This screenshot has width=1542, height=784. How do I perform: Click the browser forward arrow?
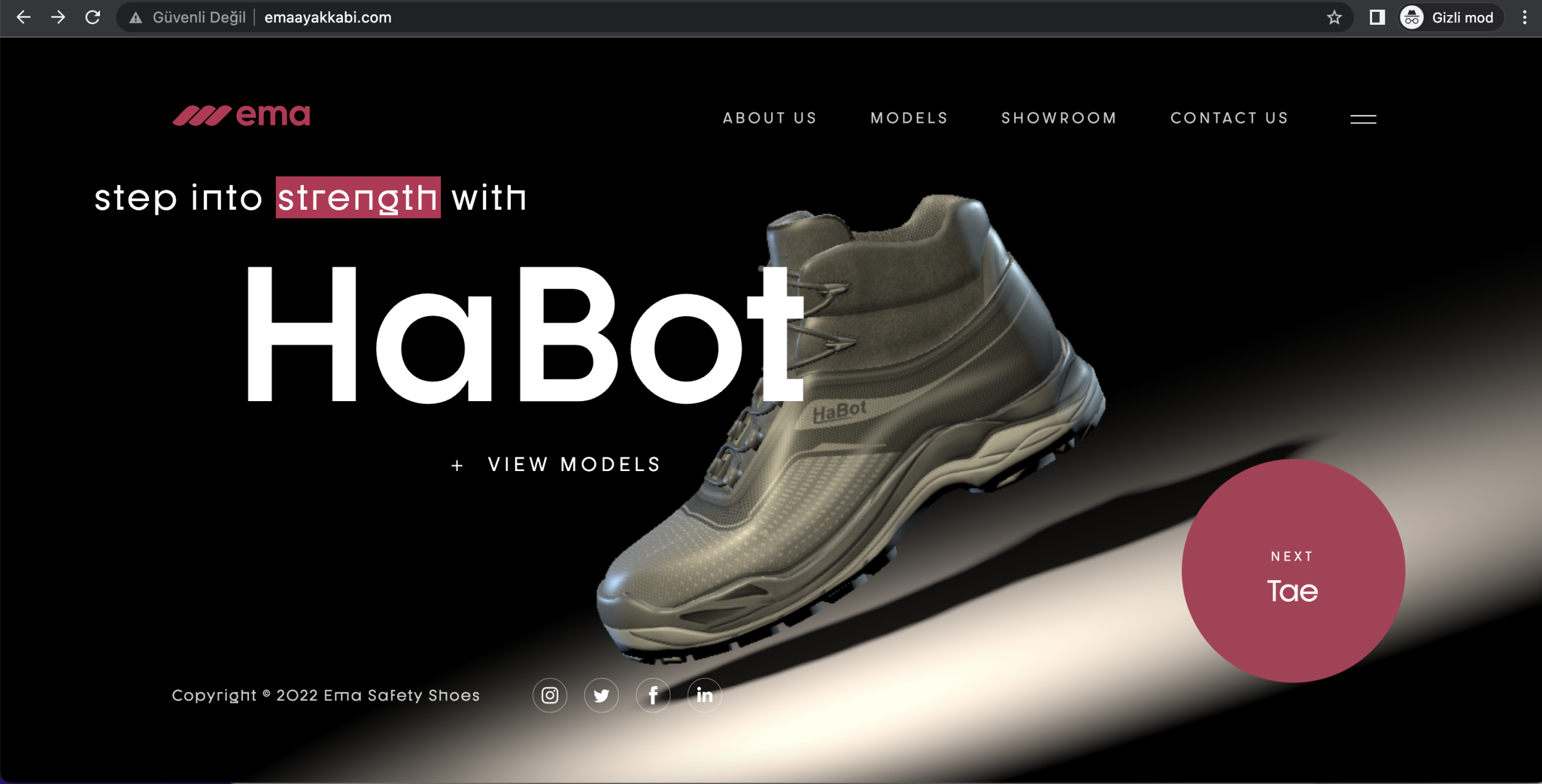[58, 18]
